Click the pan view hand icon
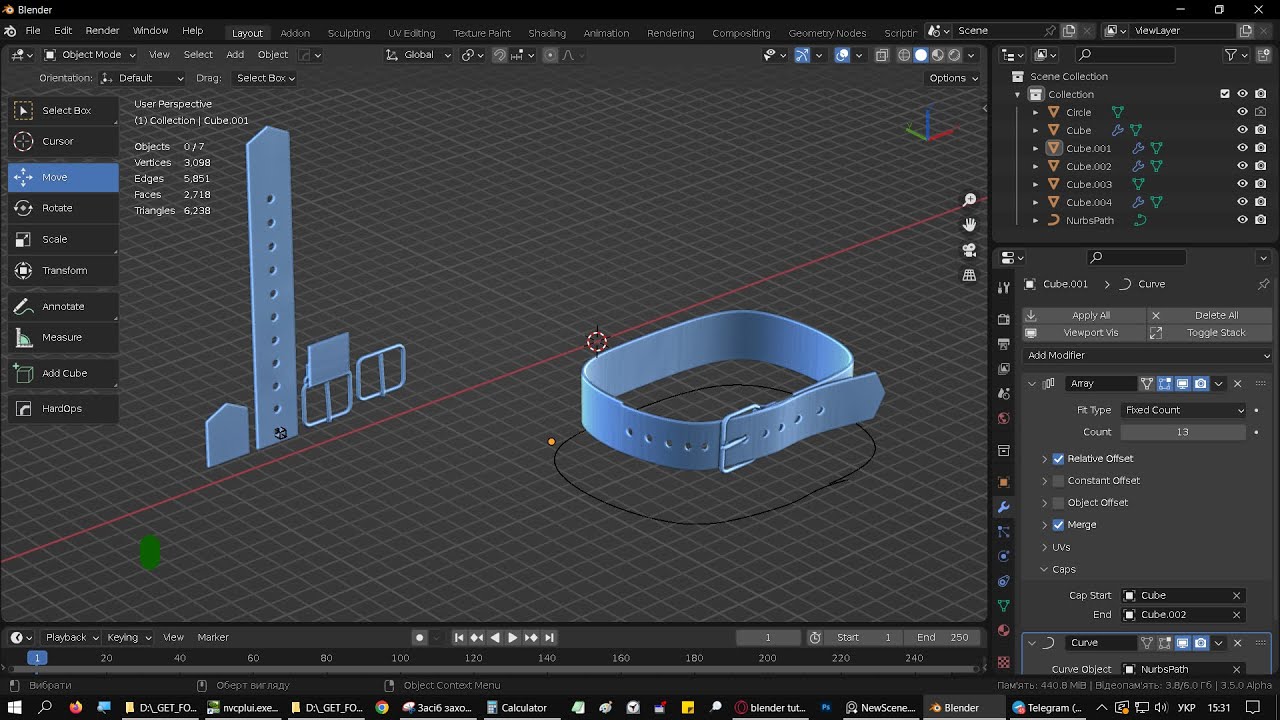1280x720 pixels. coord(969,225)
